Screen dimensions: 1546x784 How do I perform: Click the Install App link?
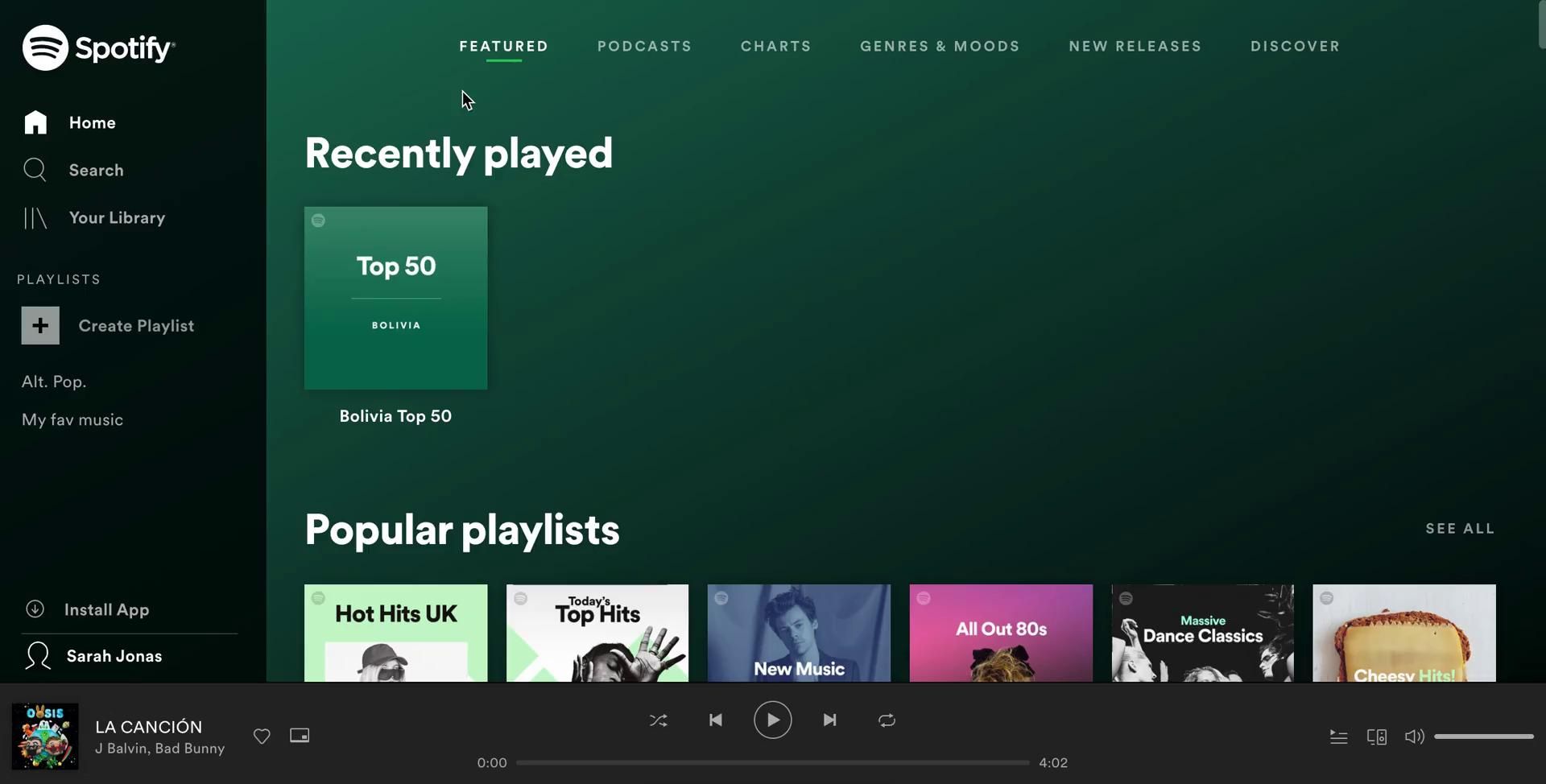(106, 610)
